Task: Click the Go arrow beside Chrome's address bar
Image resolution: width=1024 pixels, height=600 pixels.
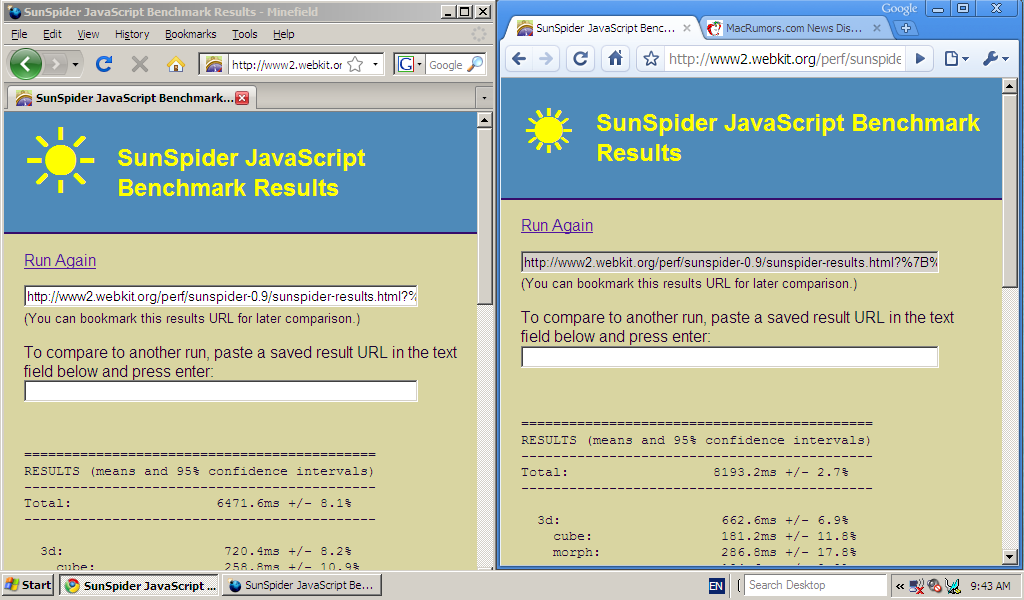Action: (919, 58)
